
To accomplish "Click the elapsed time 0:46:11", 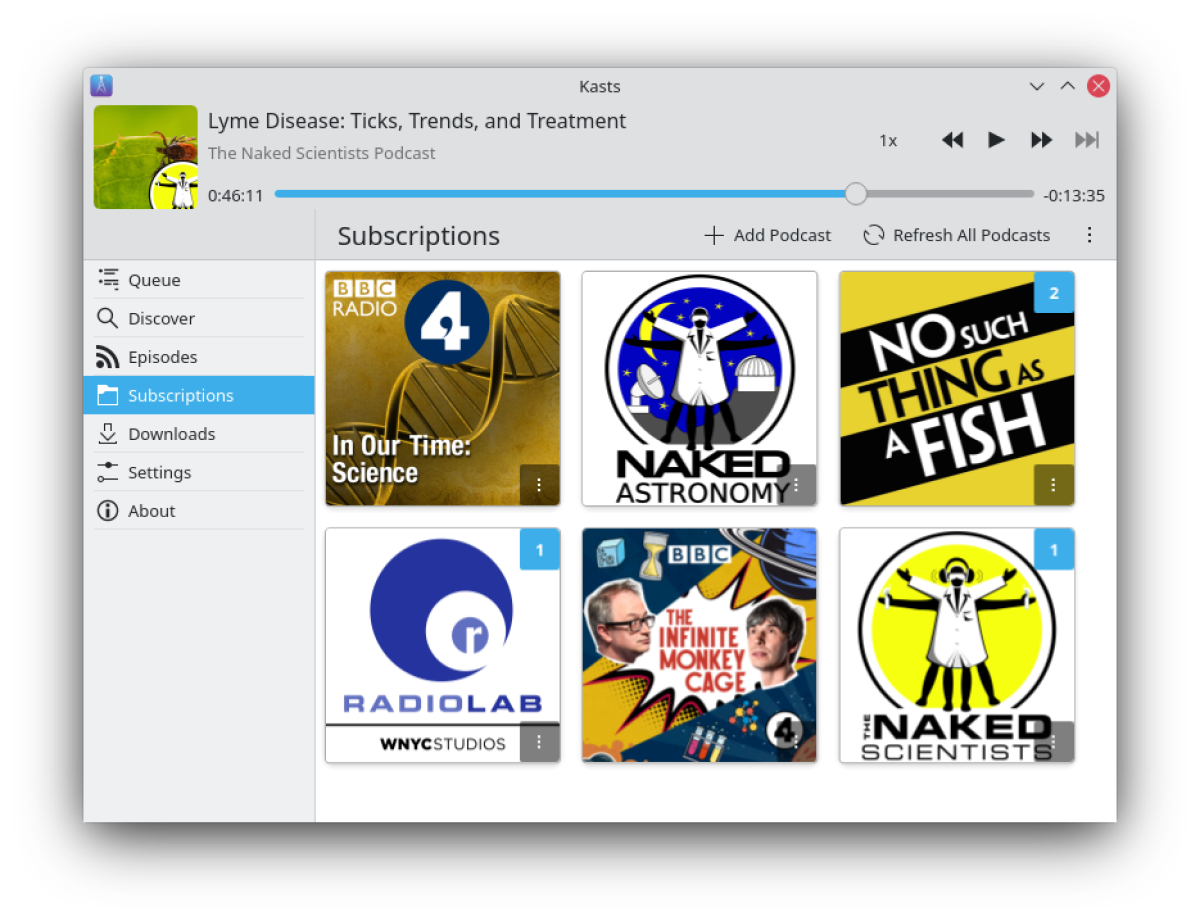I will (236, 195).
